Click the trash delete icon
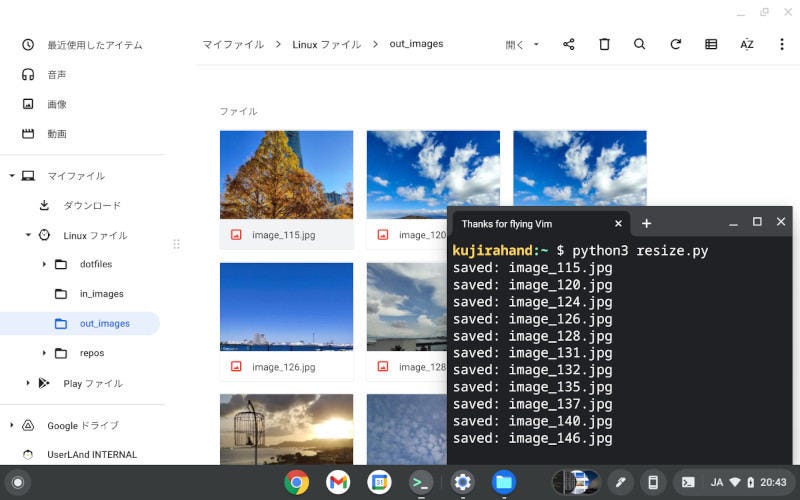Viewport: 800px width, 500px height. pyautogui.click(x=604, y=44)
